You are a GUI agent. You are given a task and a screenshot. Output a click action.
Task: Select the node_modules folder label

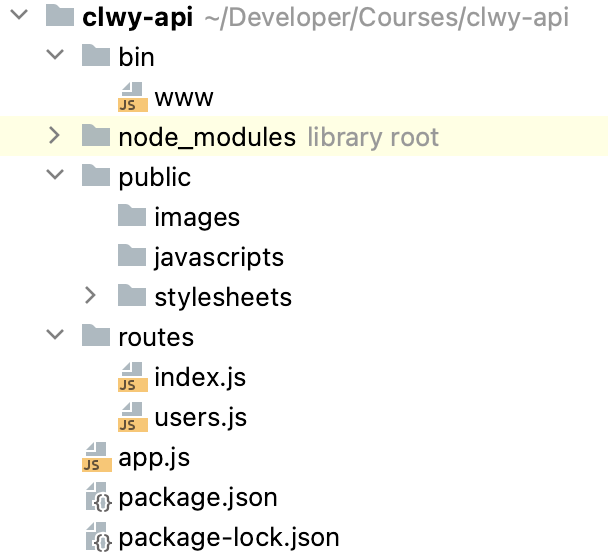coord(207,138)
